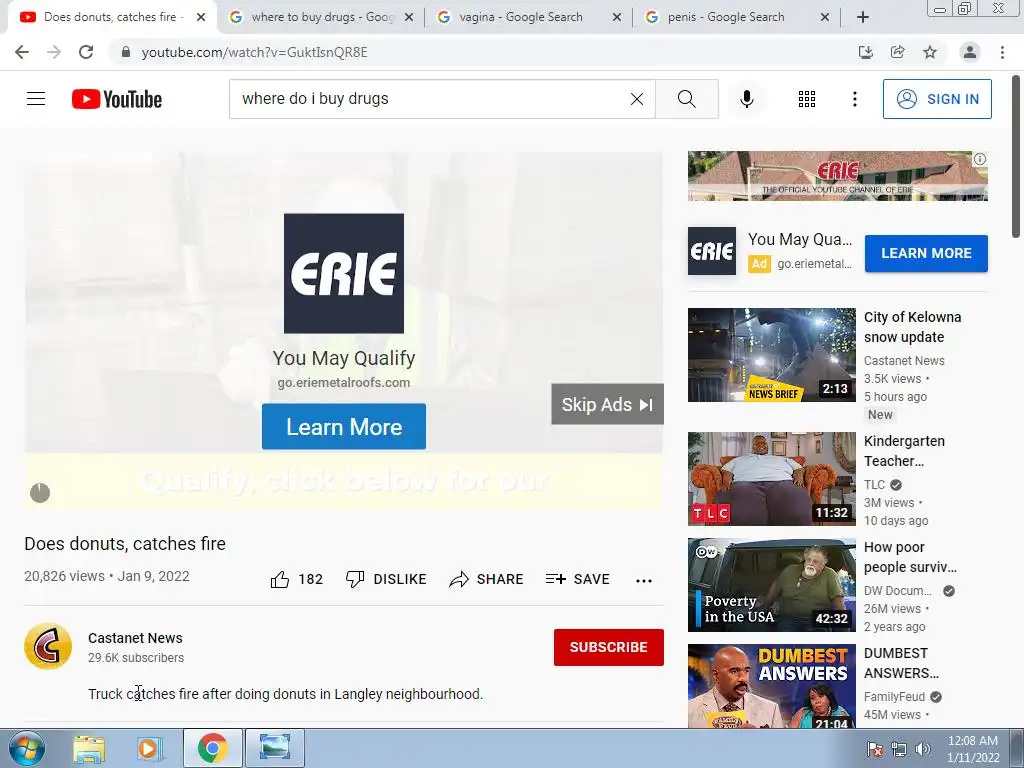Open 'DUMBEST ANSWERS...' video title
1024x768 pixels.
coord(901,663)
